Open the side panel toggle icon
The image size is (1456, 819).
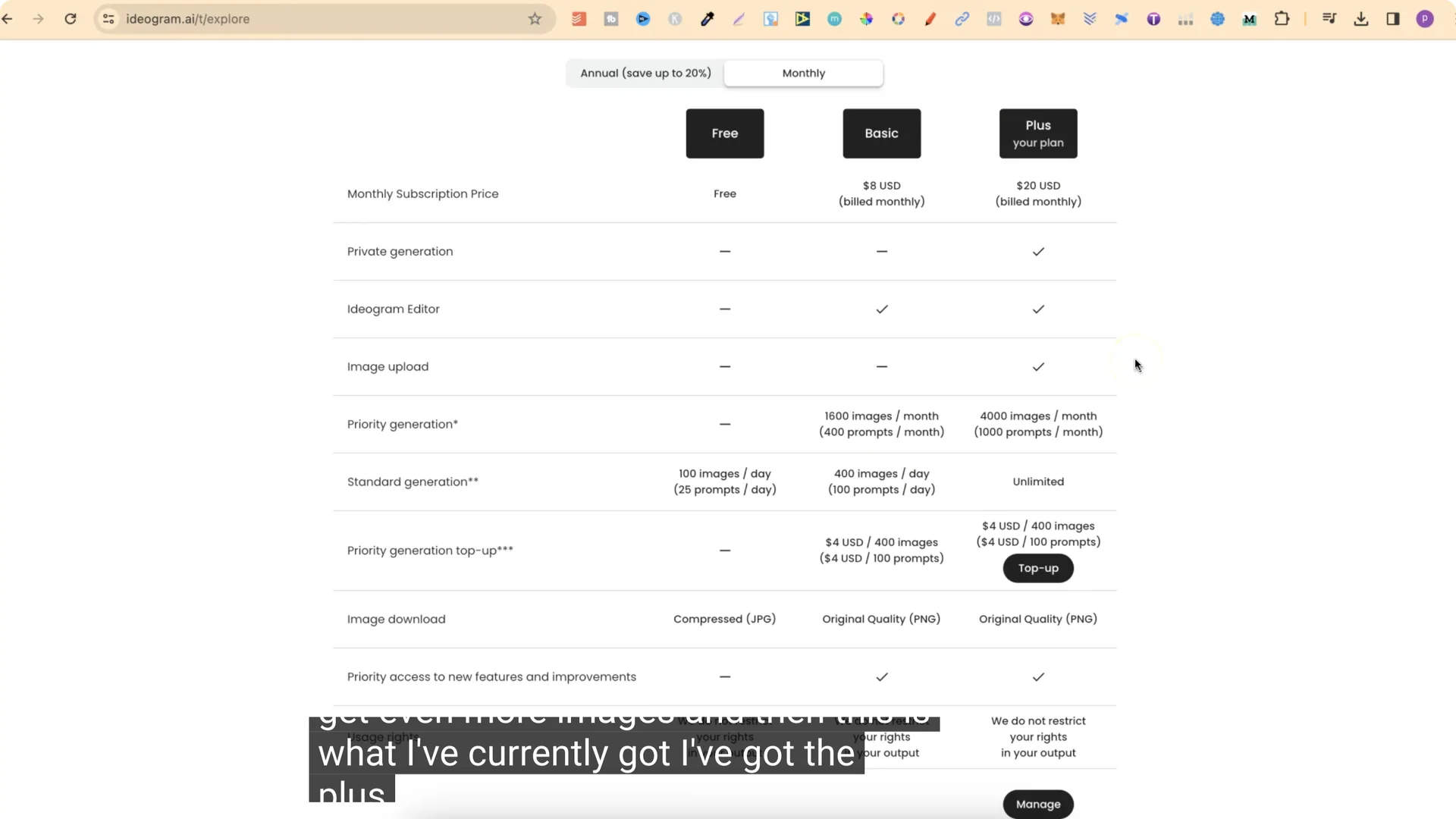[x=1394, y=19]
